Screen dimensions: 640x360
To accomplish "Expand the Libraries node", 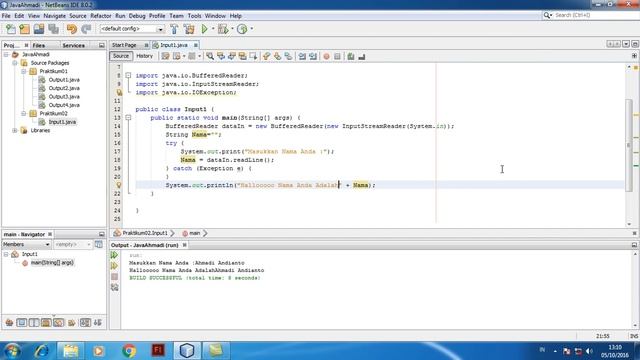I will [15, 131].
